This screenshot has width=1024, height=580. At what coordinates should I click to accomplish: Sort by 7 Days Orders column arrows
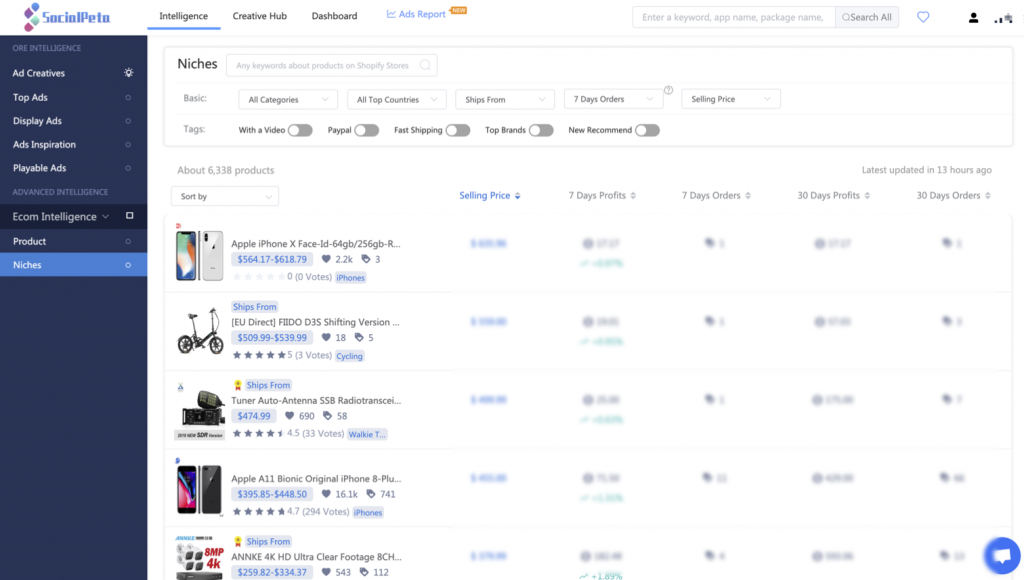pos(748,196)
